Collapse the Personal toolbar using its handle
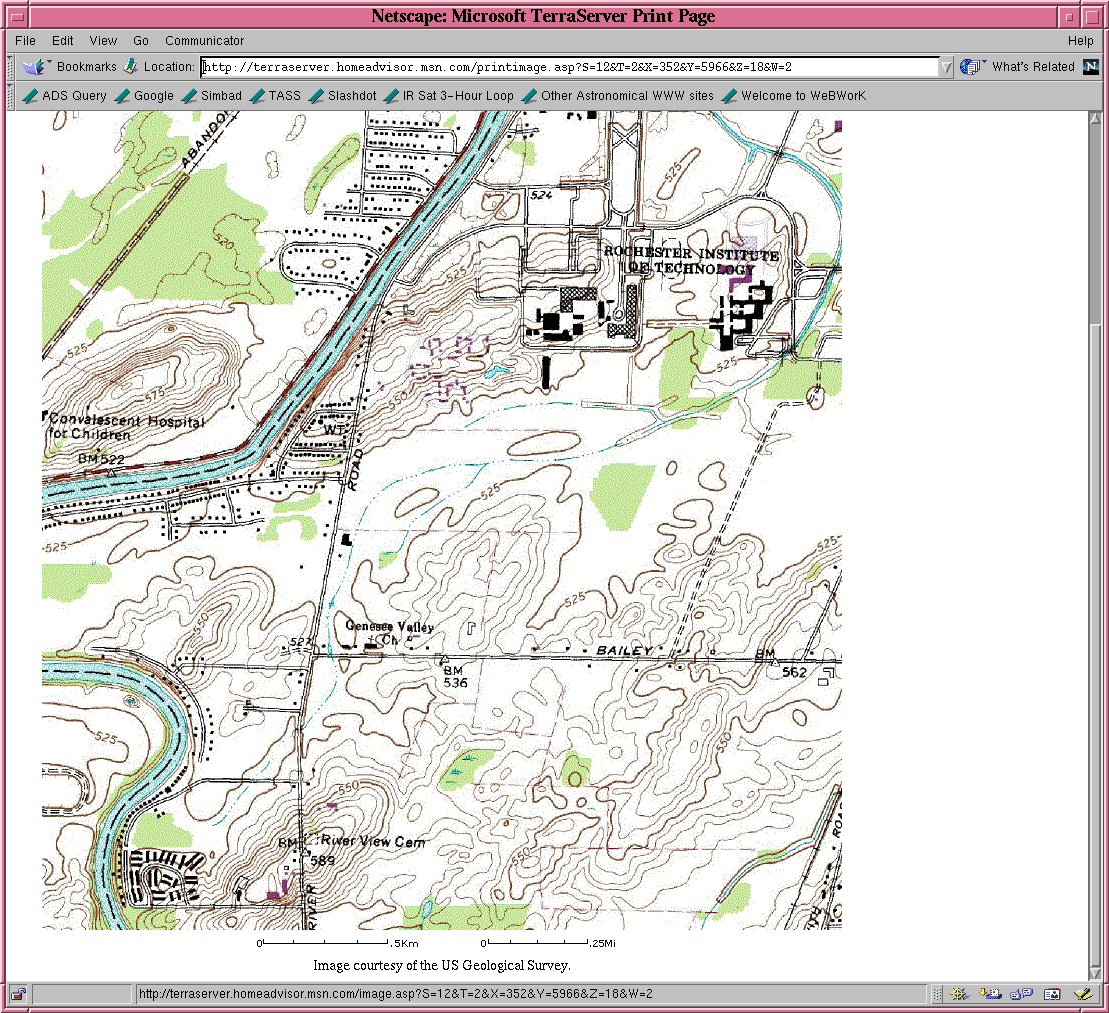The height and width of the screenshot is (1013, 1109). (11, 96)
